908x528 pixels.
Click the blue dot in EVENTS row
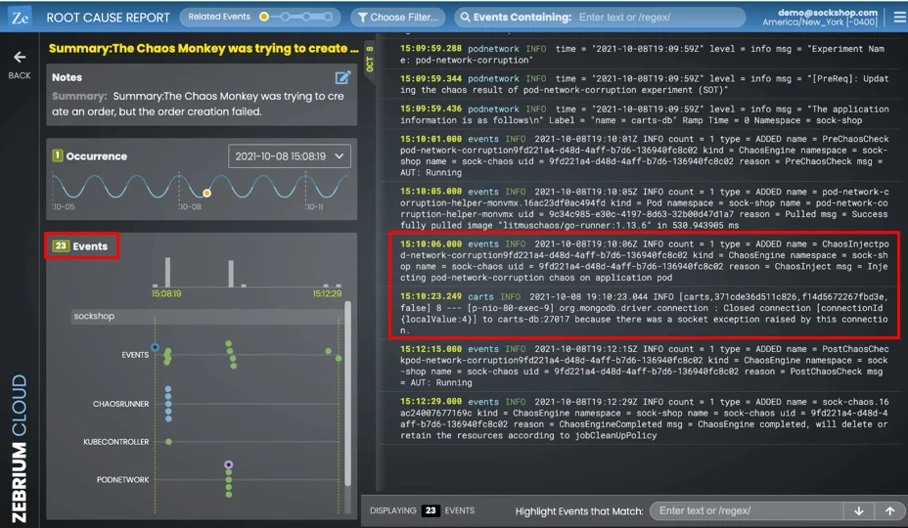tap(155, 347)
